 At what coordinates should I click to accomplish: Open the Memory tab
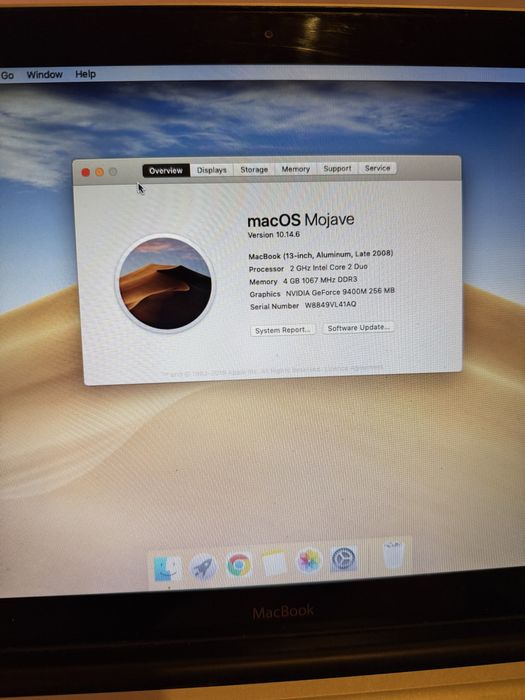pos(296,169)
